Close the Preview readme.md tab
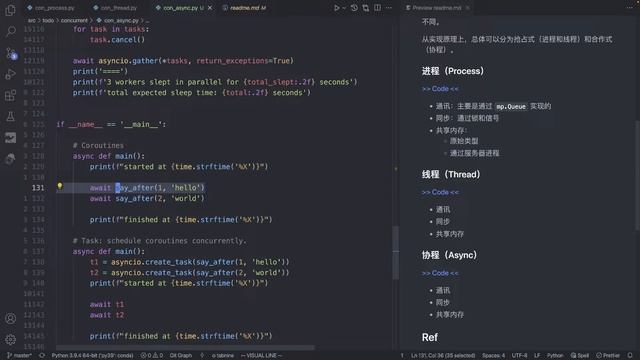 [467, 8]
